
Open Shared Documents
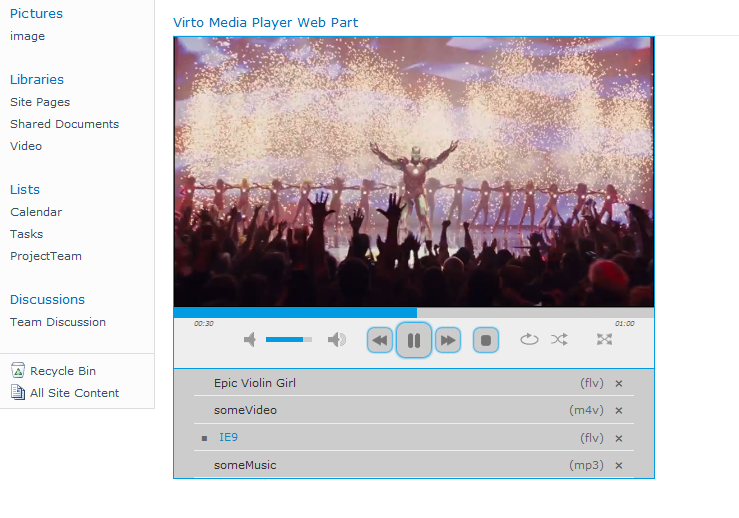coord(65,124)
